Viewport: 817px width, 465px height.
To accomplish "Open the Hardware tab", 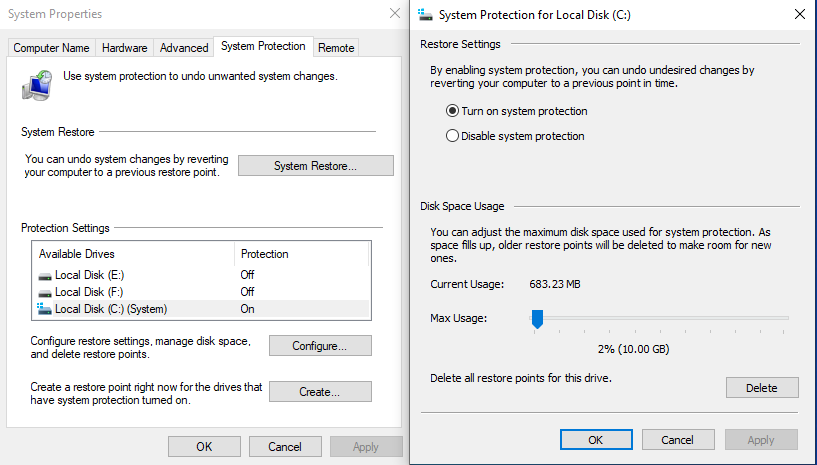I will click(x=124, y=47).
